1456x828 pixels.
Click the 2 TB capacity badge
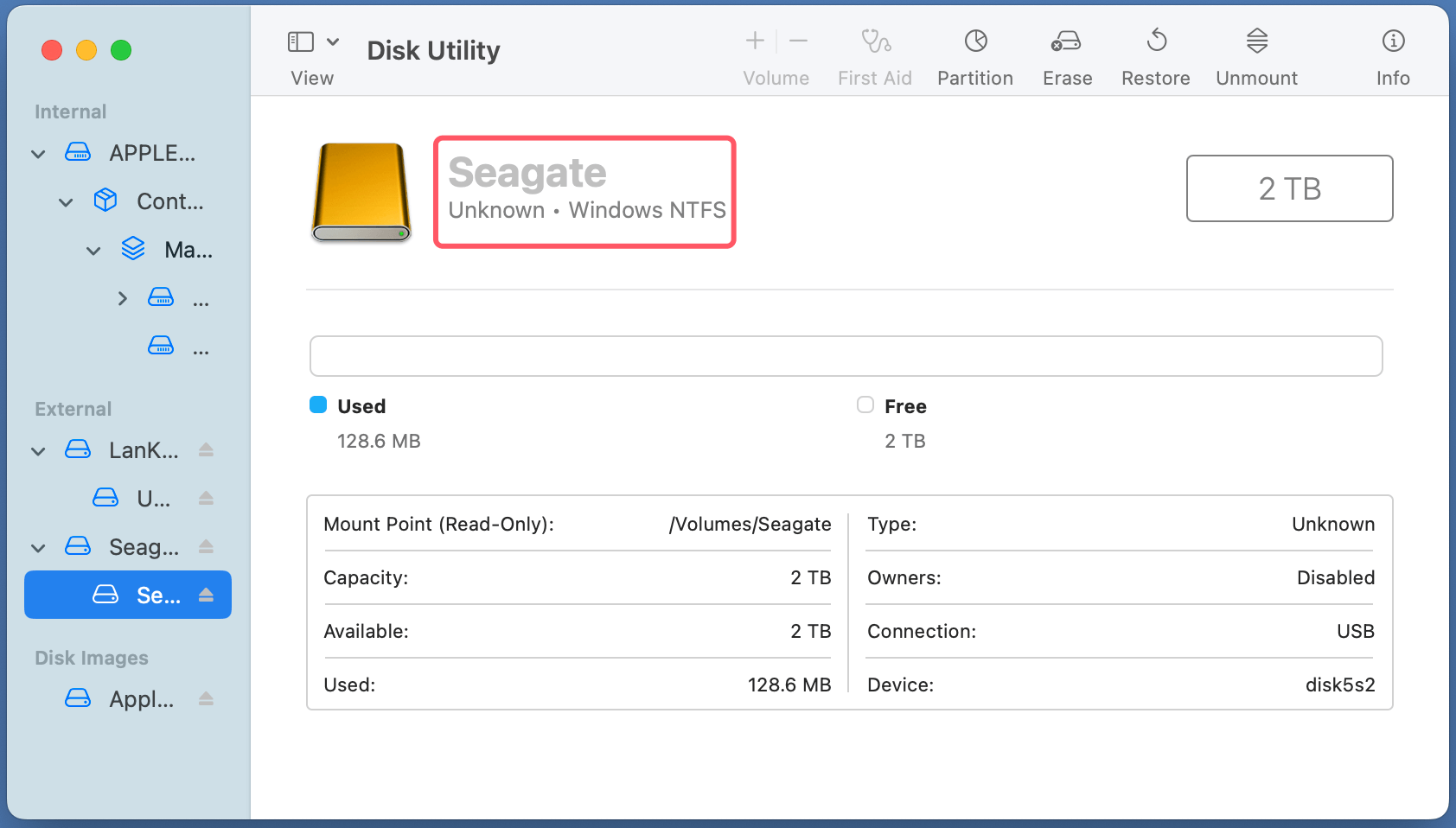tap(1288, 188)
